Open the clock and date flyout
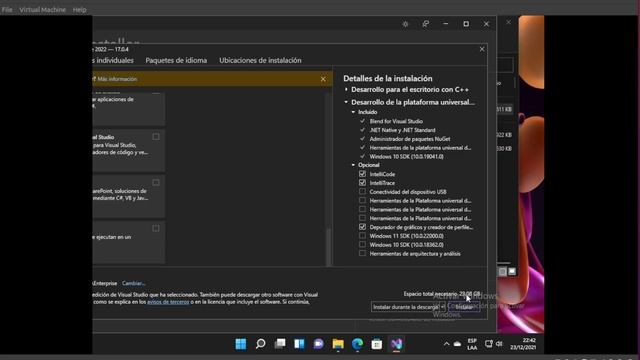The width and height of the screenshot is (640, 360). 523,344
